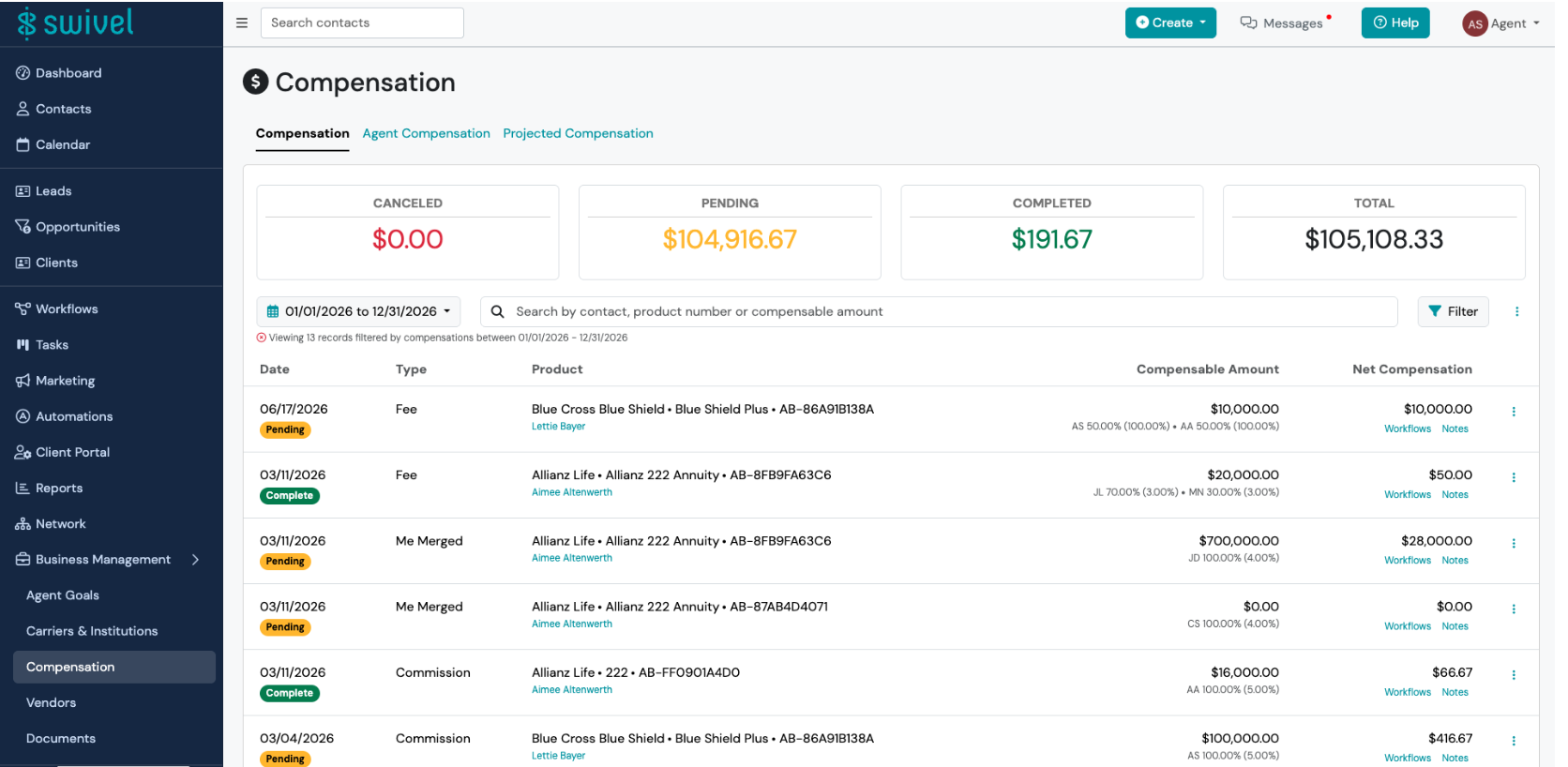Select the Compensation tab
The width and height of the screenshot is (1568, 767).
pyautogui.click(x=303, y=133)
